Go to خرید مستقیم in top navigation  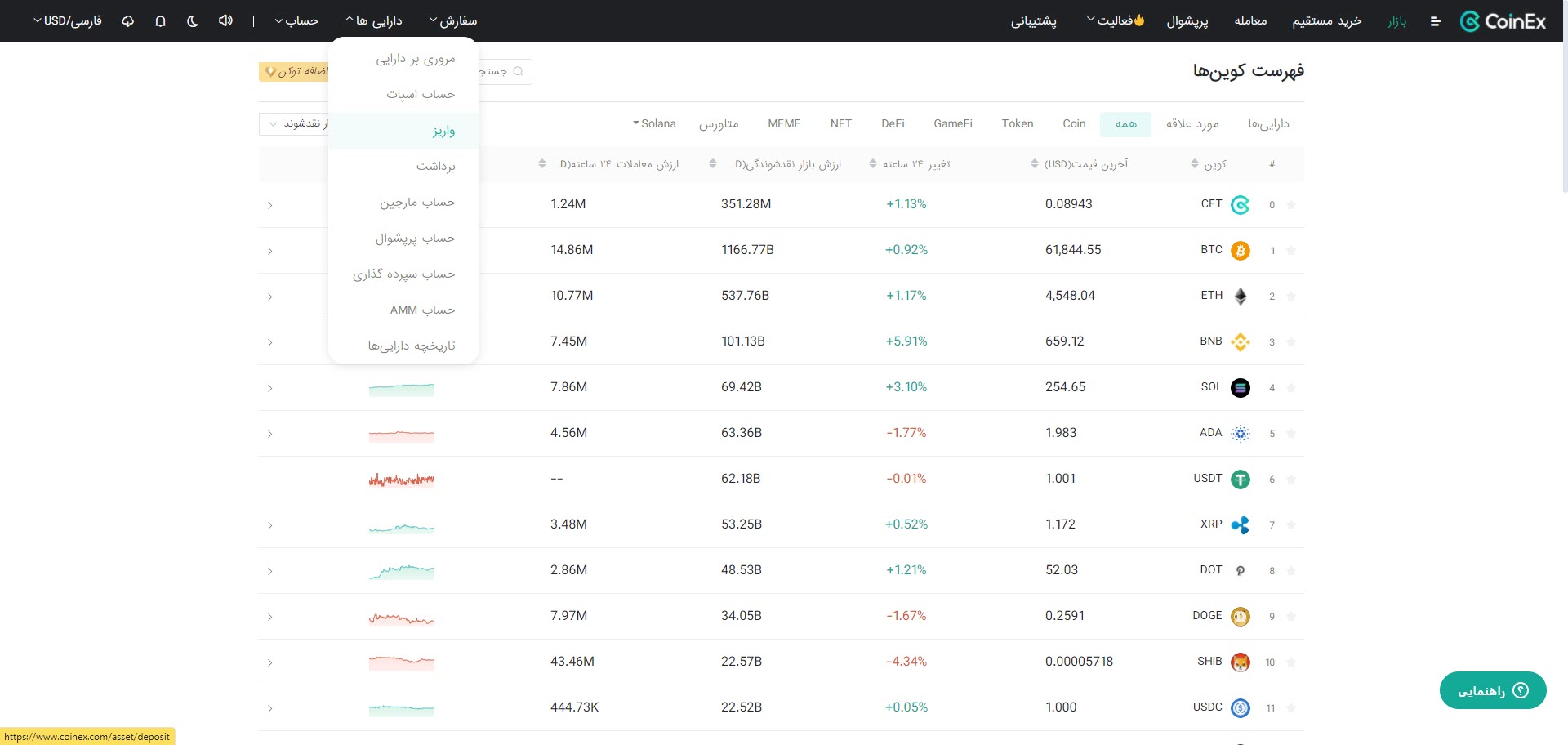tap(1327, 20)
